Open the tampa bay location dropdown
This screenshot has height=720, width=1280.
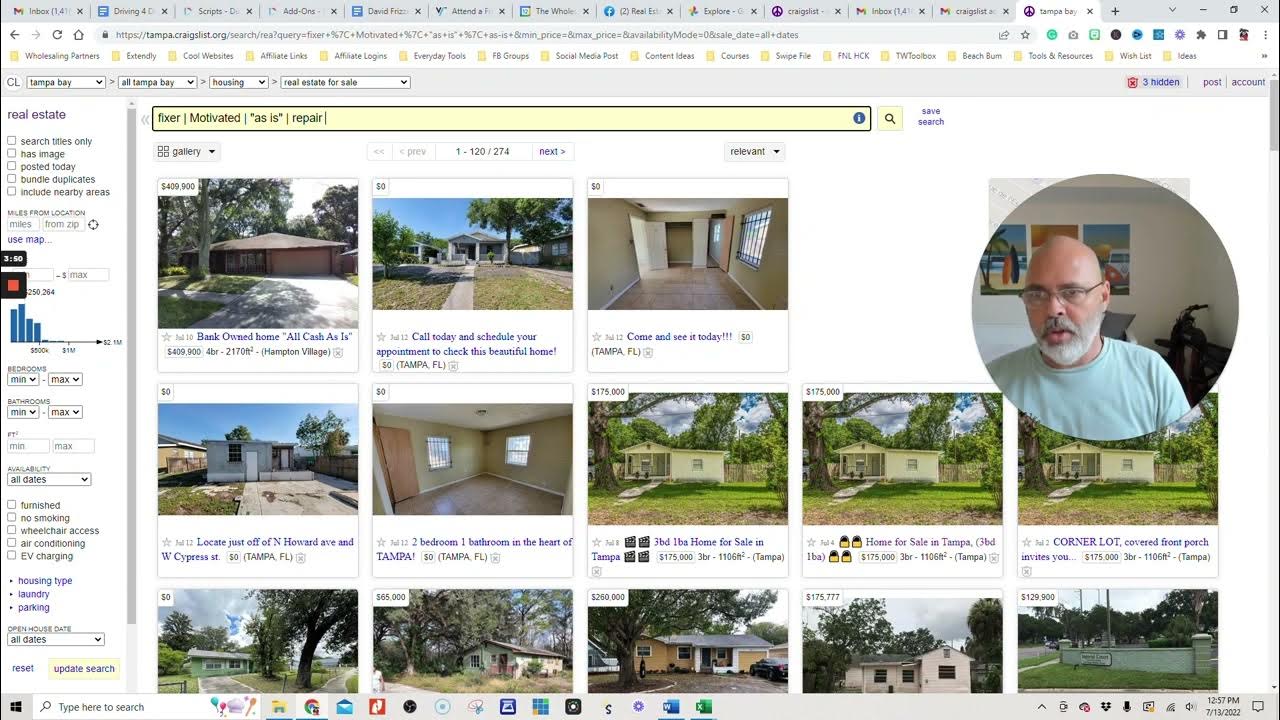66,82
